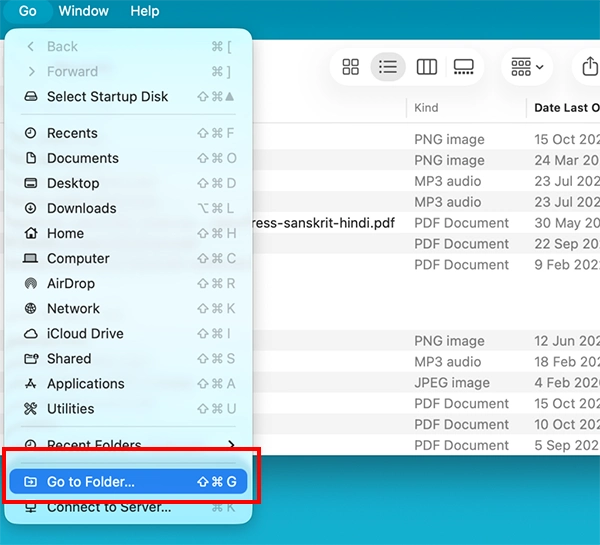Viewport: 600px width, 545px height.
Task: Go to Recents
Action: [x=128, y=133]
